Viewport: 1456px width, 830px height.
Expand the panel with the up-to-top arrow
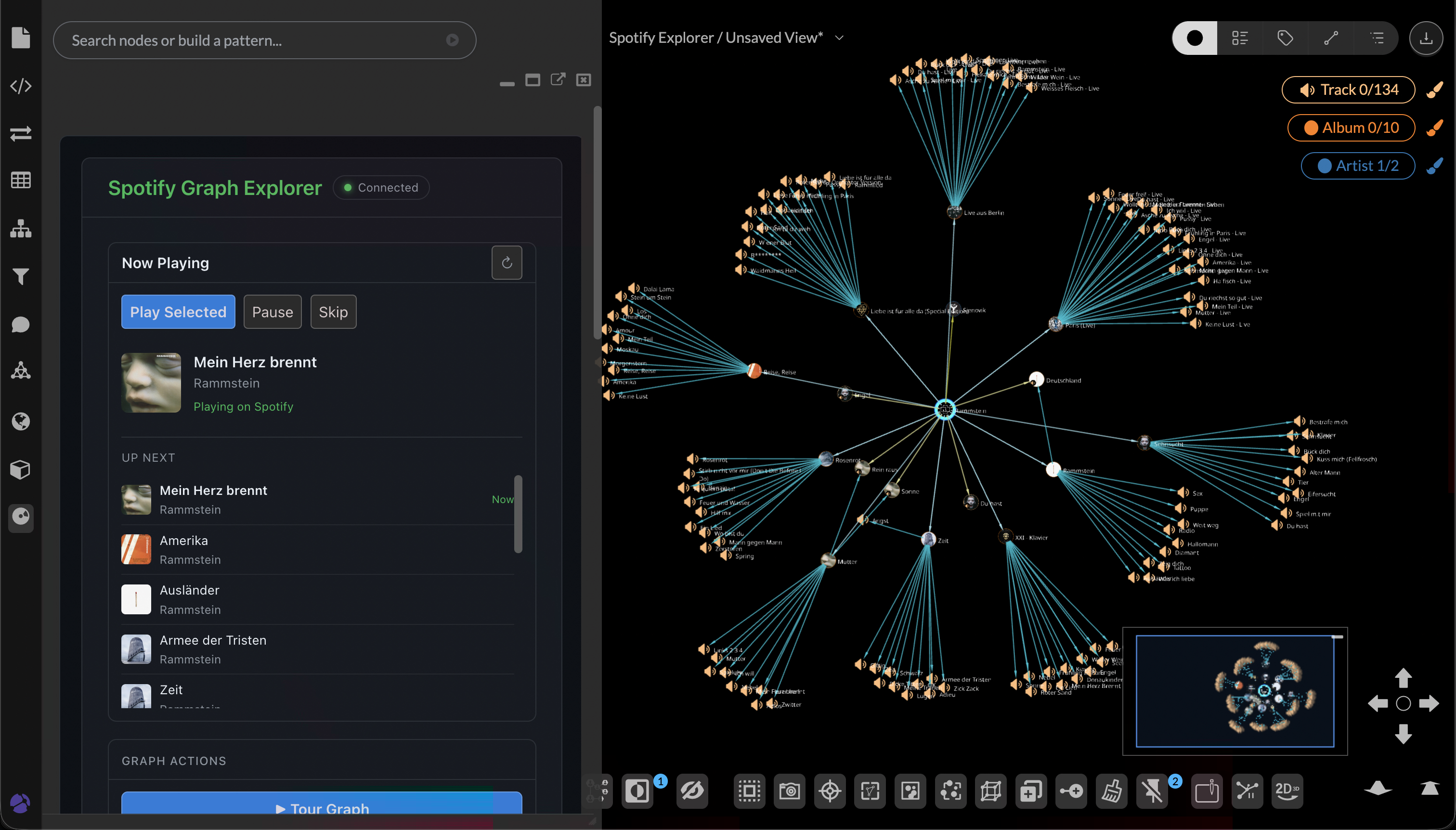[1430, 788]
